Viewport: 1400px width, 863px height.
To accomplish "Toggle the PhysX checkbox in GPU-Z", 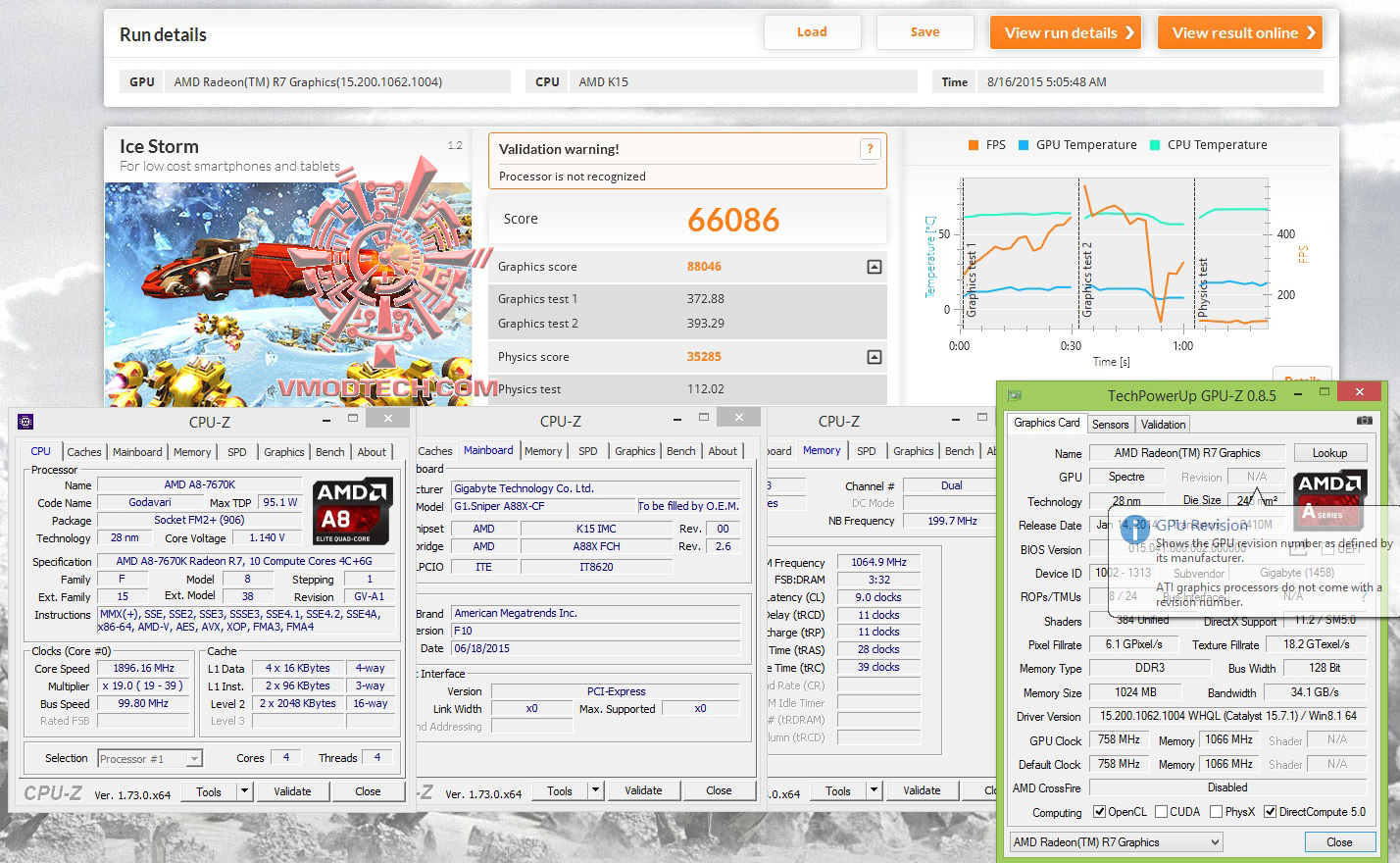I will [1216, 812].
